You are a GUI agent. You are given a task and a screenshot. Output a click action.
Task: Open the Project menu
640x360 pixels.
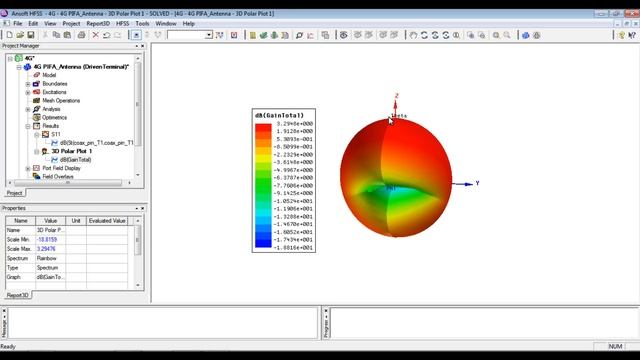tap(71, 24)
